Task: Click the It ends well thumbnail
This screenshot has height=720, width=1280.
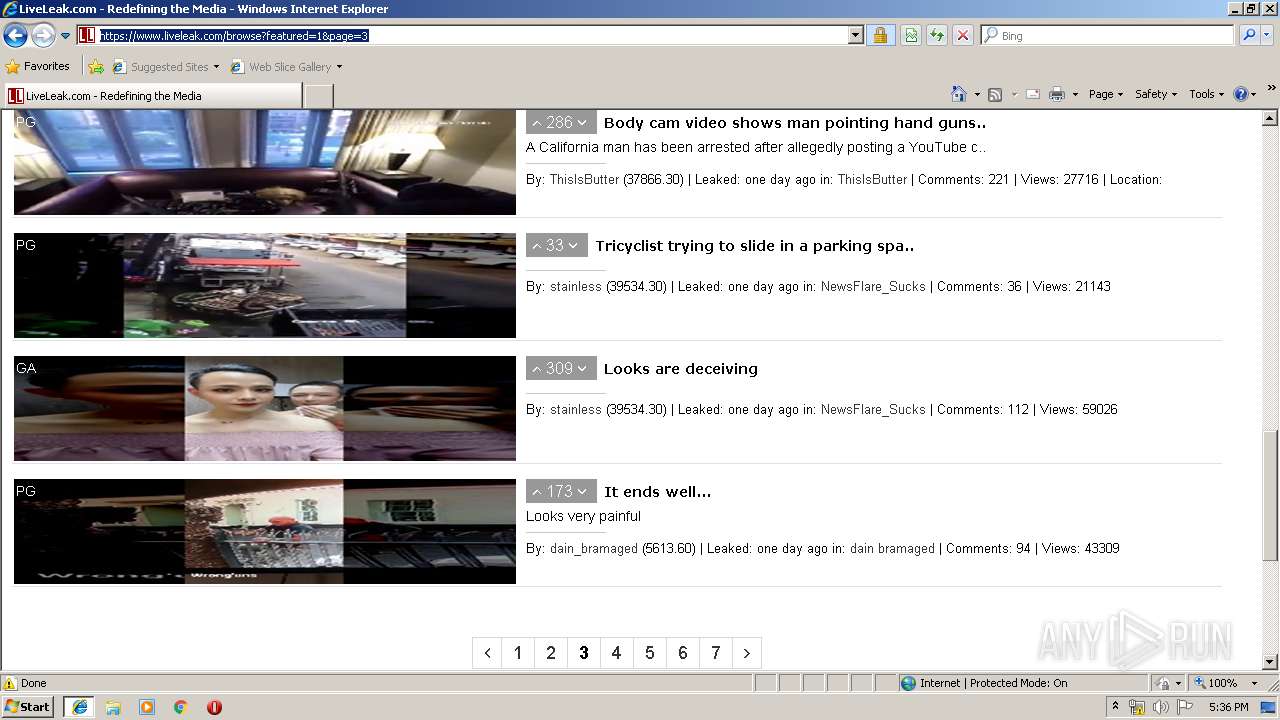Action: [265, 531]
